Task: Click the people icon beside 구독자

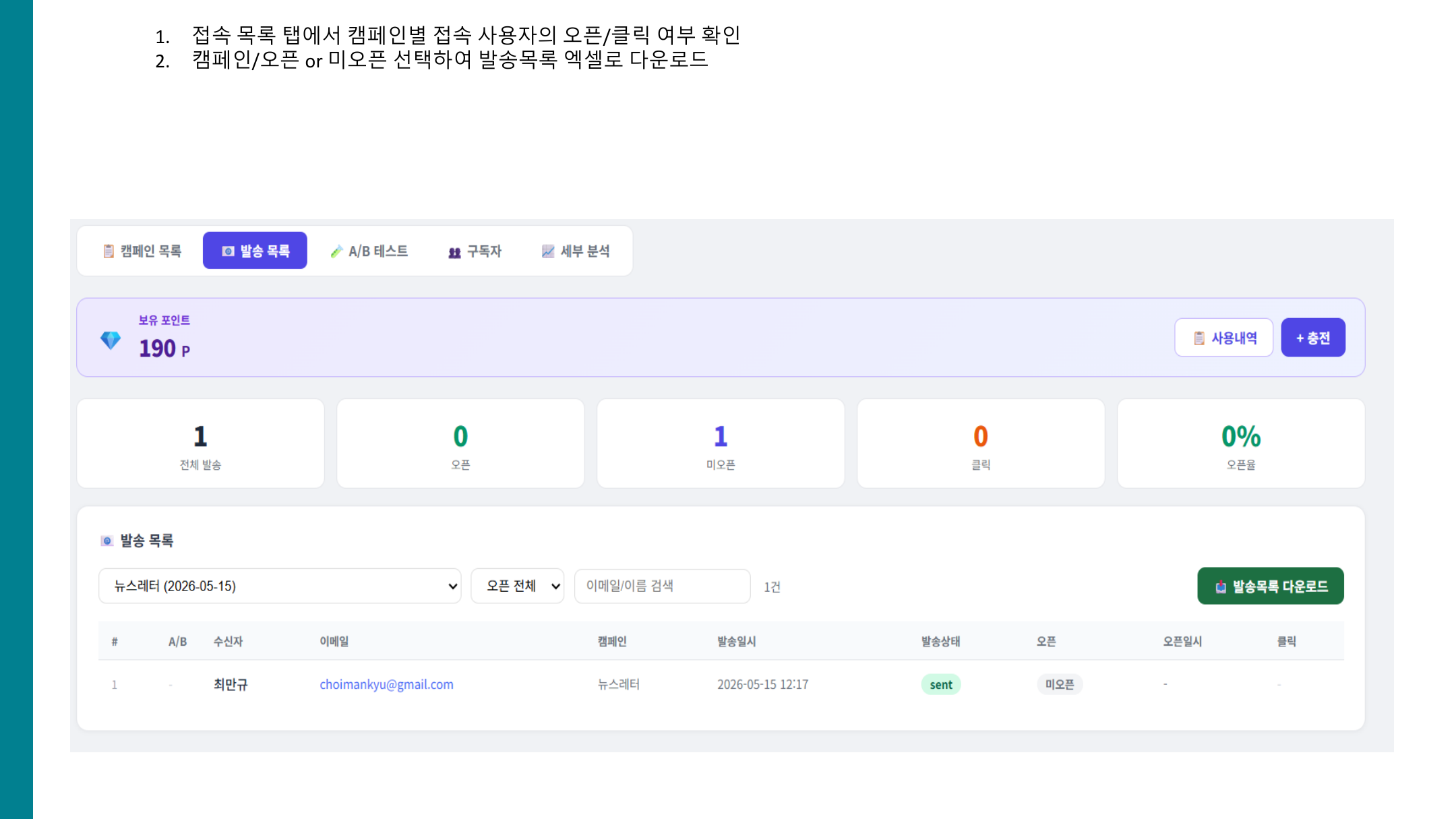Action: click(x=455, y=252)
